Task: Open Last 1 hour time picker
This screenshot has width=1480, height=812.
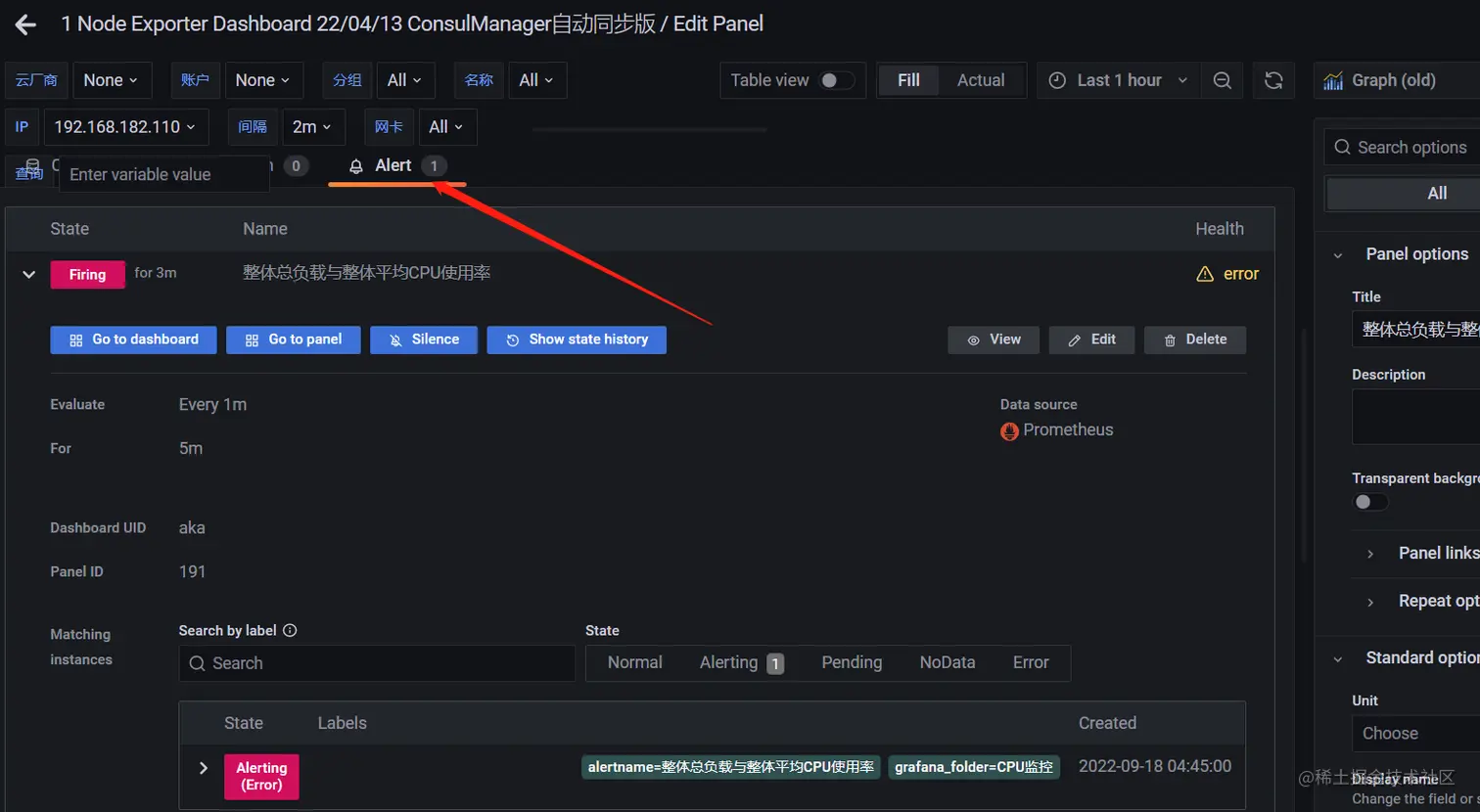Action: pyautogui.click(x=1118, y=80)
